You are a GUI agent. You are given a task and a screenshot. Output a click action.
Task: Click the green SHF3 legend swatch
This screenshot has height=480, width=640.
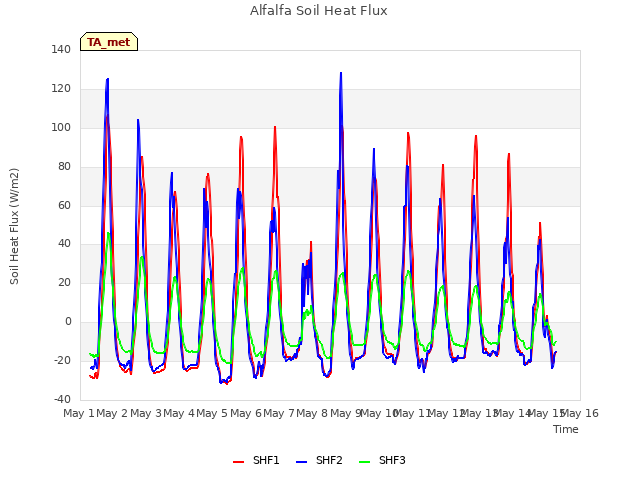(364, 462)
